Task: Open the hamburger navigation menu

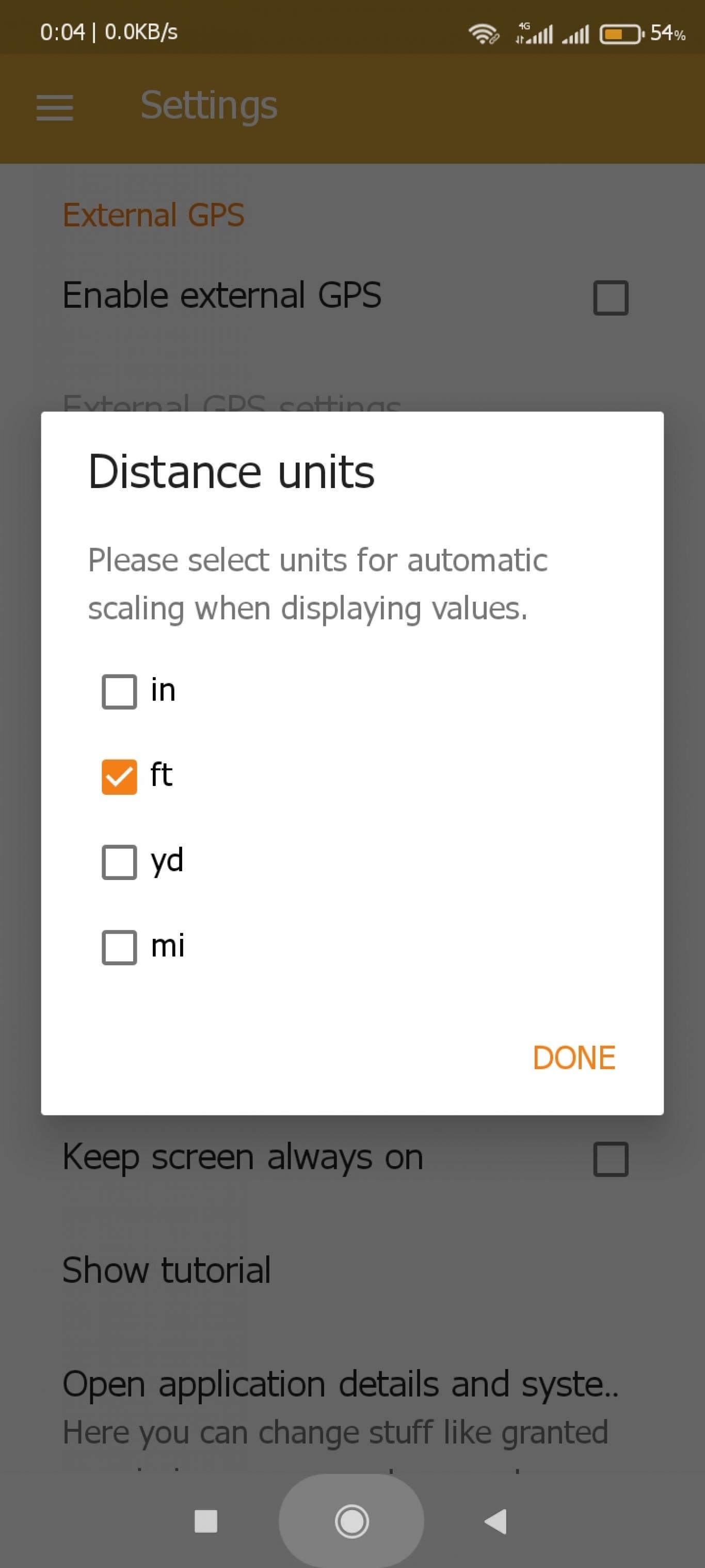Action: coord(55,107)
